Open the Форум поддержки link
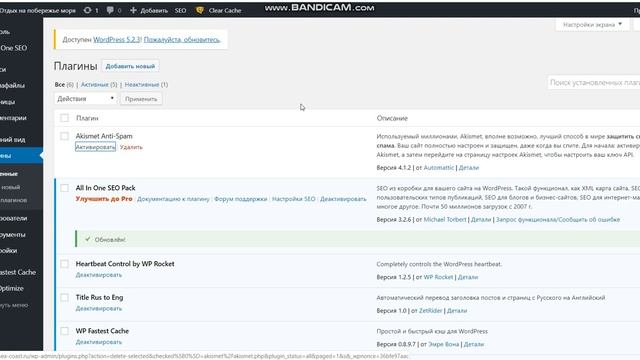The height and width of the screenshot is (360, 640). tap(241, 199)
